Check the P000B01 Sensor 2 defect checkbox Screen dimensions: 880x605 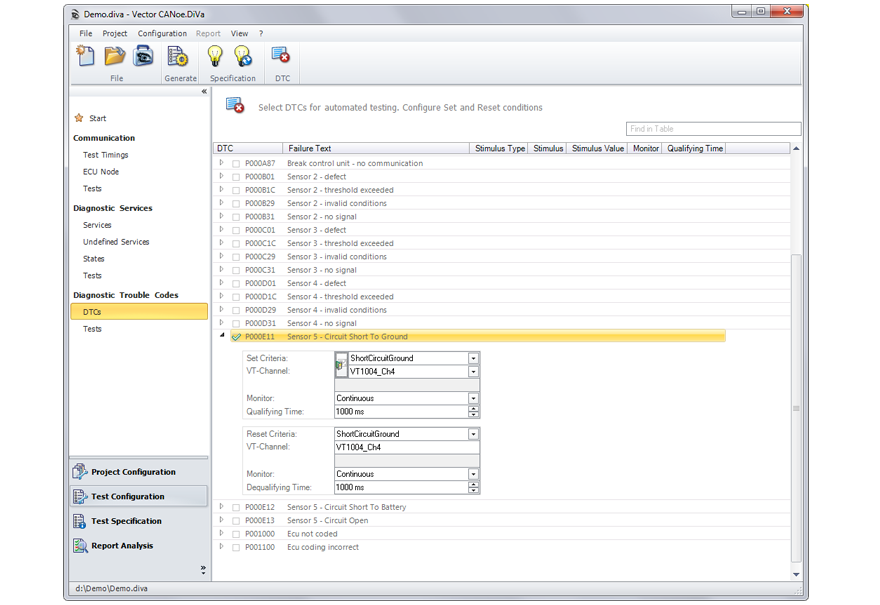pos(236,177)
